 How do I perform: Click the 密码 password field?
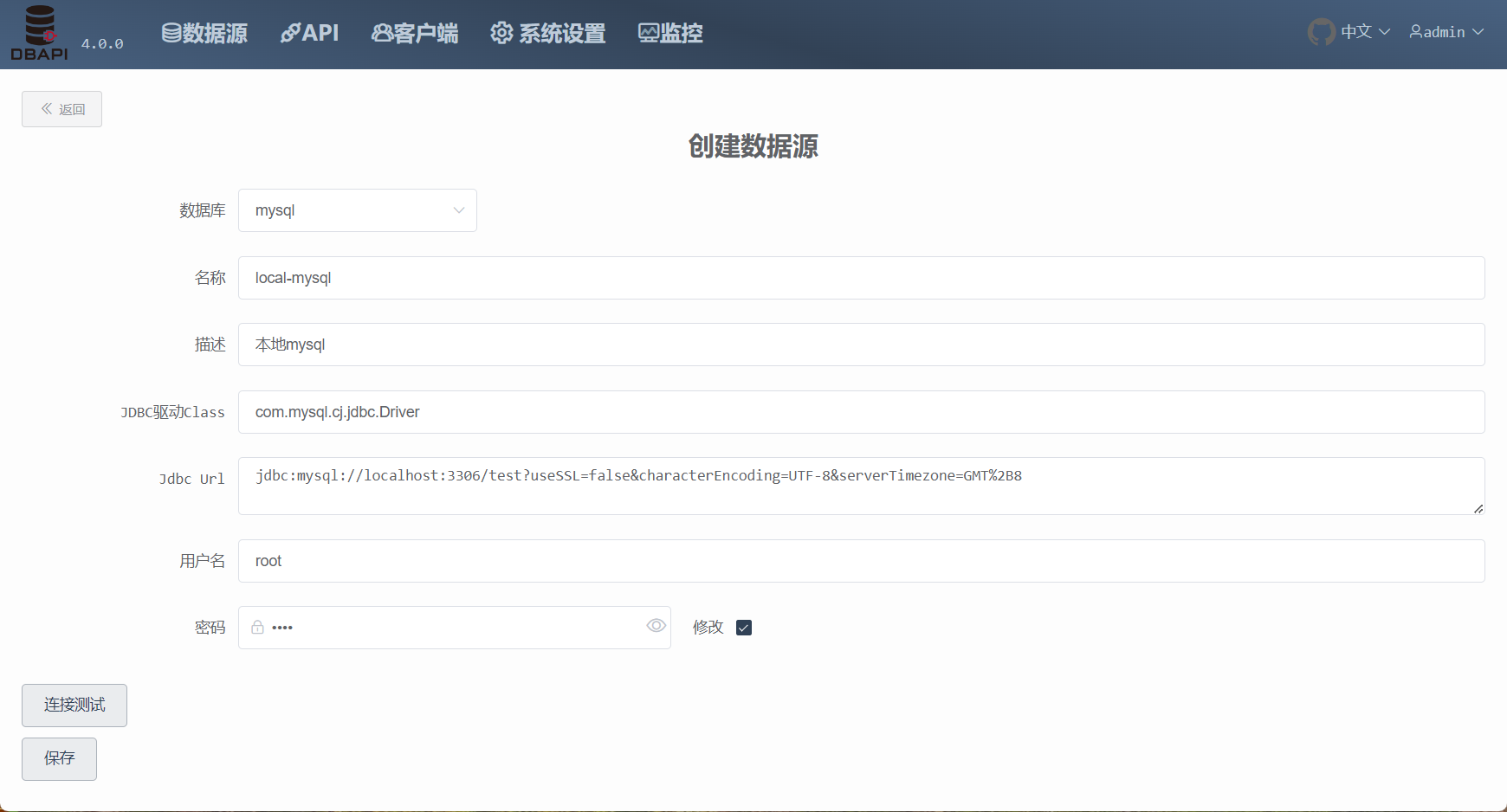pyautogui.click(x=455, y=628)
